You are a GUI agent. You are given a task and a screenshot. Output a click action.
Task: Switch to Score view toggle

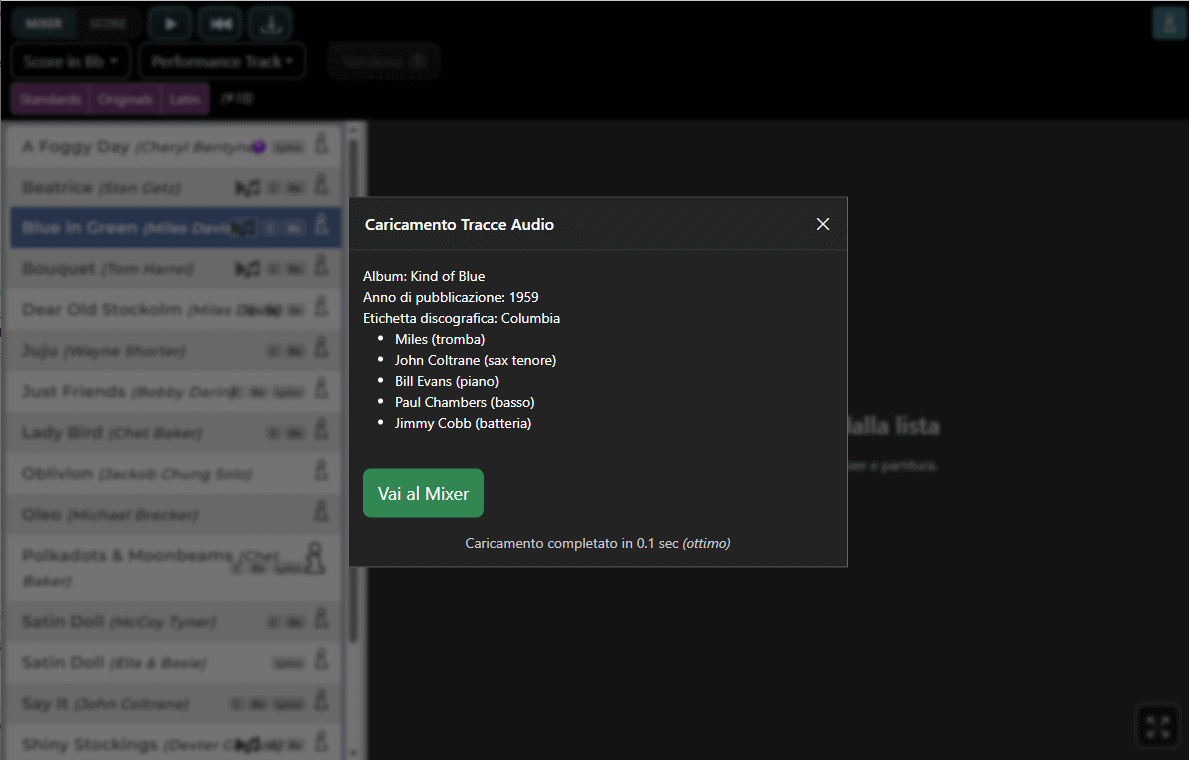(108, 24)
